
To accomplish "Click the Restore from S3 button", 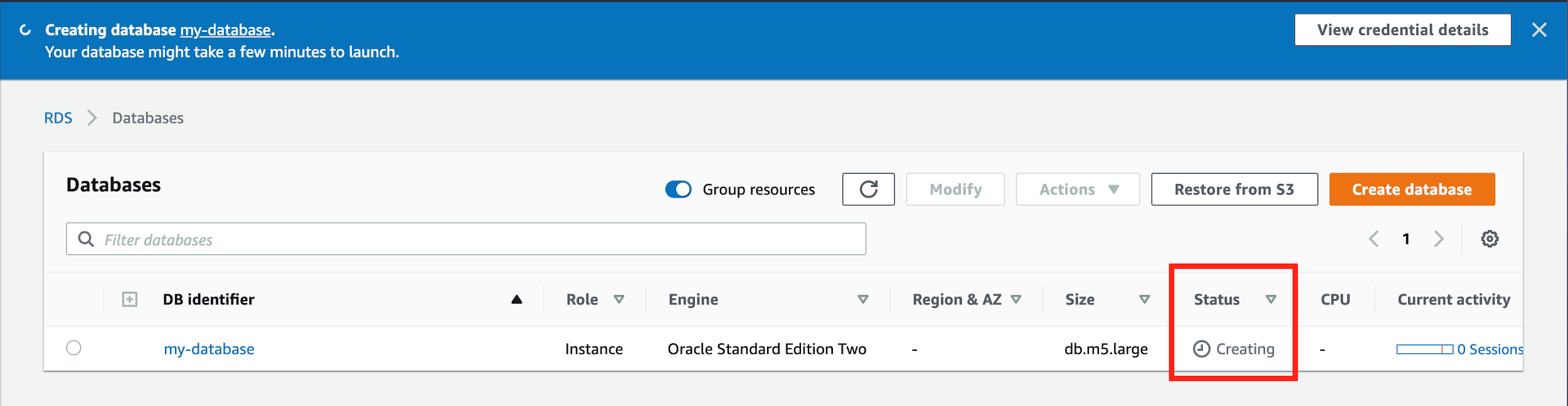I will tap(1234, 189).
